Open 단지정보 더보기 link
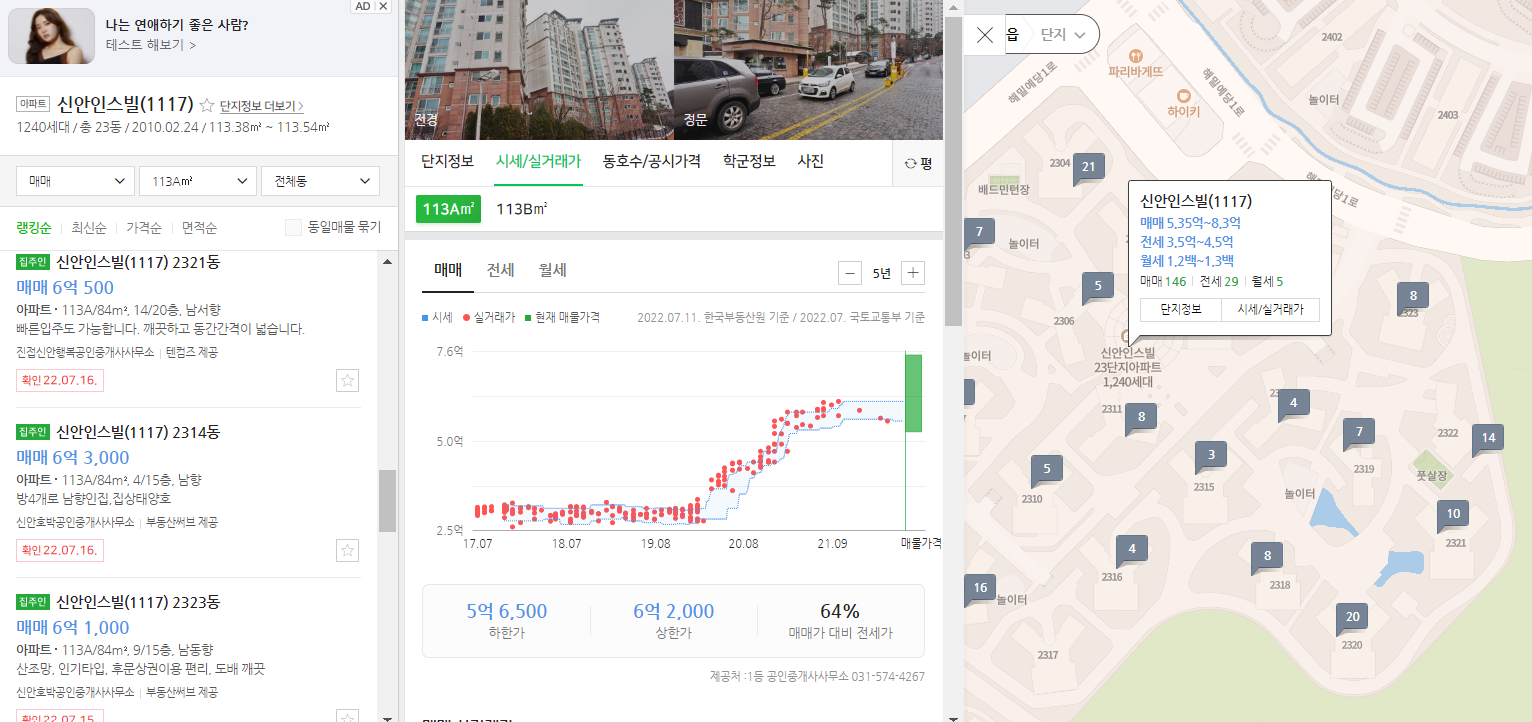 click(261, 106)
